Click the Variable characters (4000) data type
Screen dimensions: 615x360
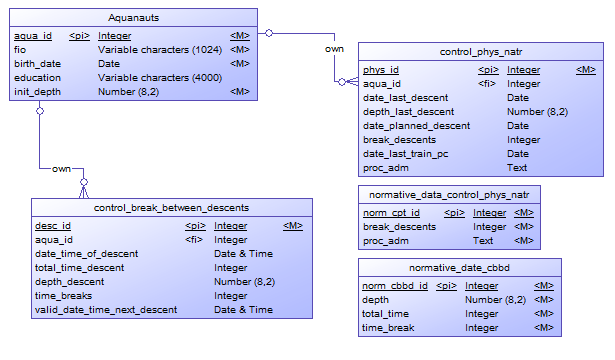point(160,78)
